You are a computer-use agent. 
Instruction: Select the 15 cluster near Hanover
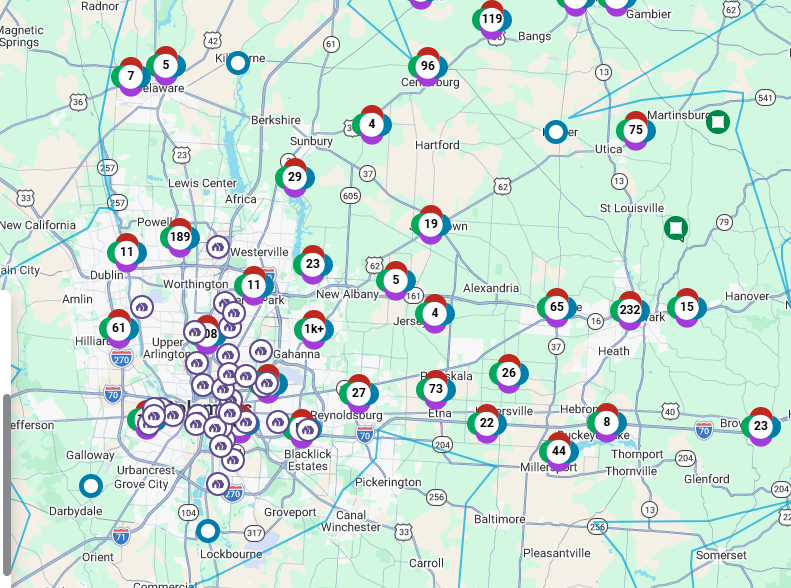click(686, 307)
